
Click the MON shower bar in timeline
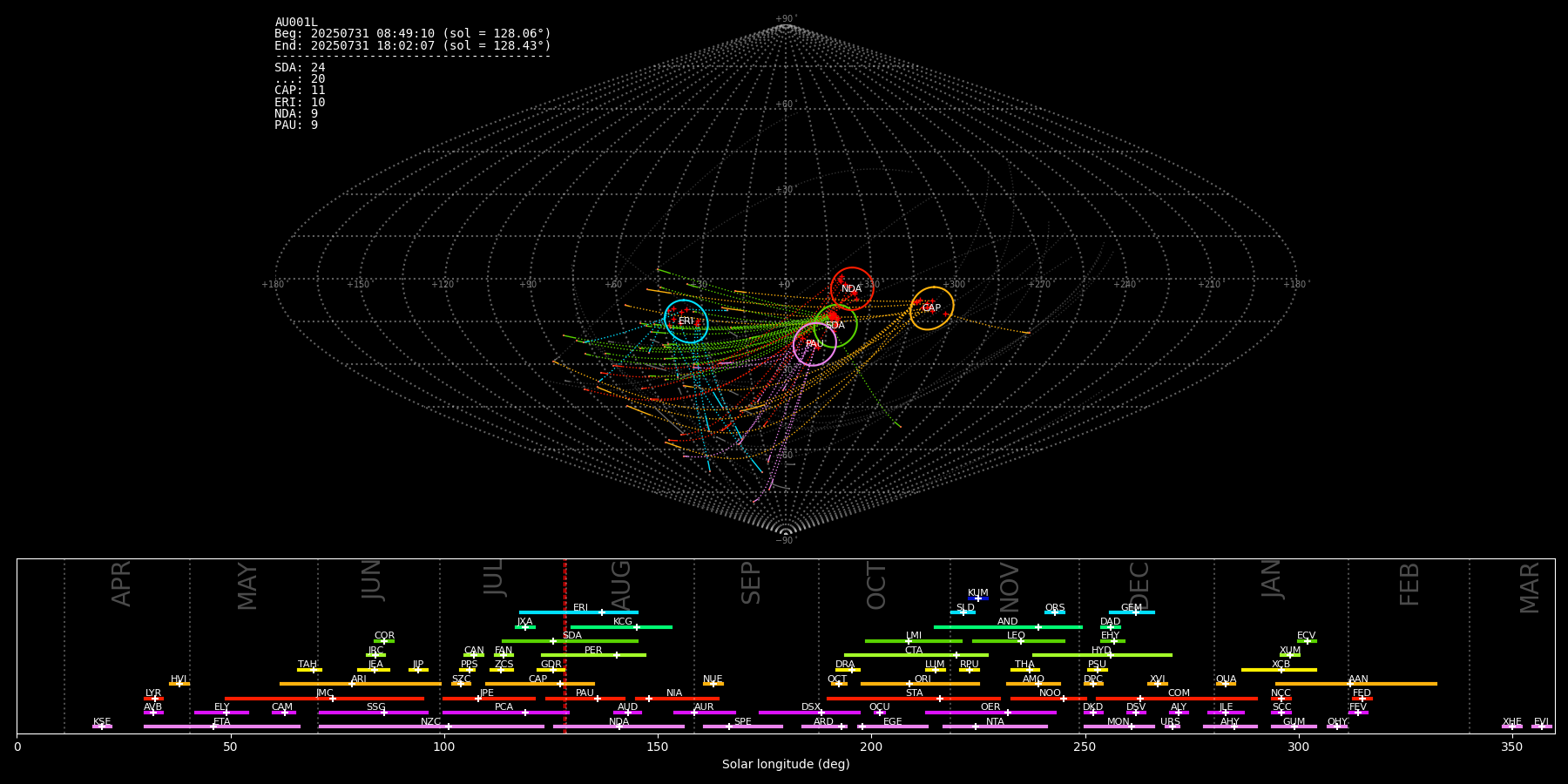coord(1119,727)
